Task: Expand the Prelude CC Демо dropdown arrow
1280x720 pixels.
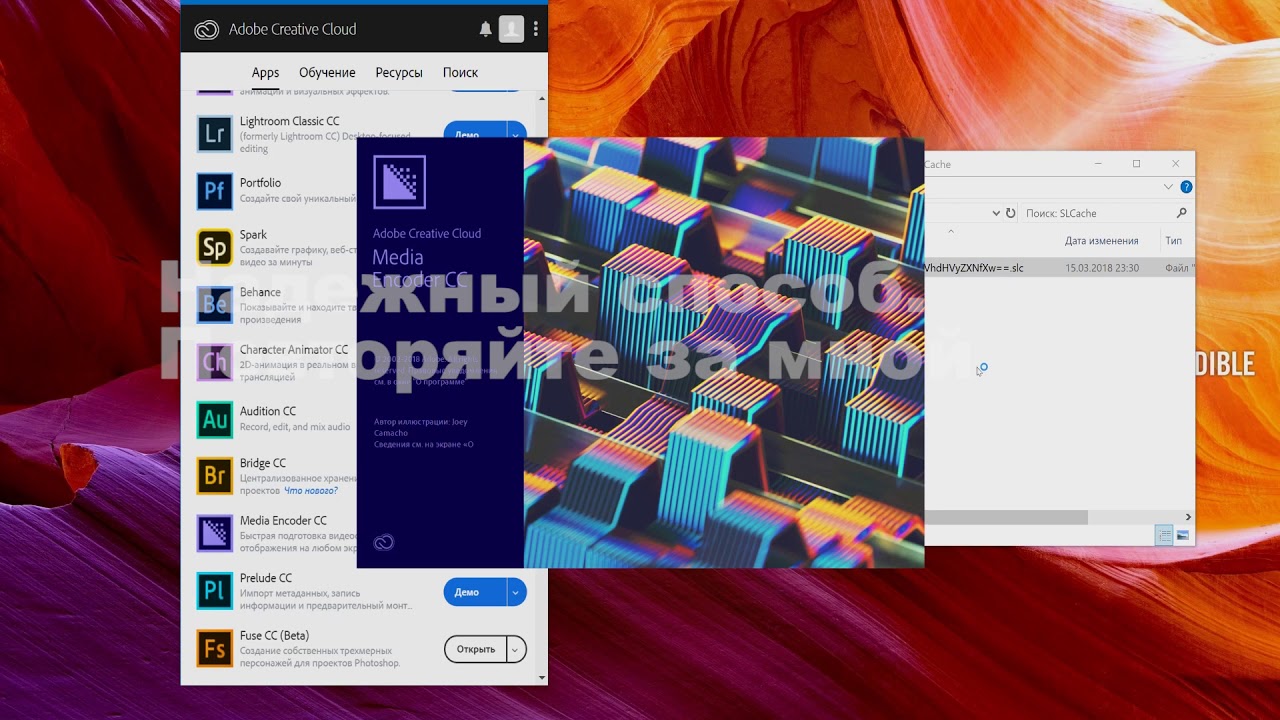Action: (516, 592)
